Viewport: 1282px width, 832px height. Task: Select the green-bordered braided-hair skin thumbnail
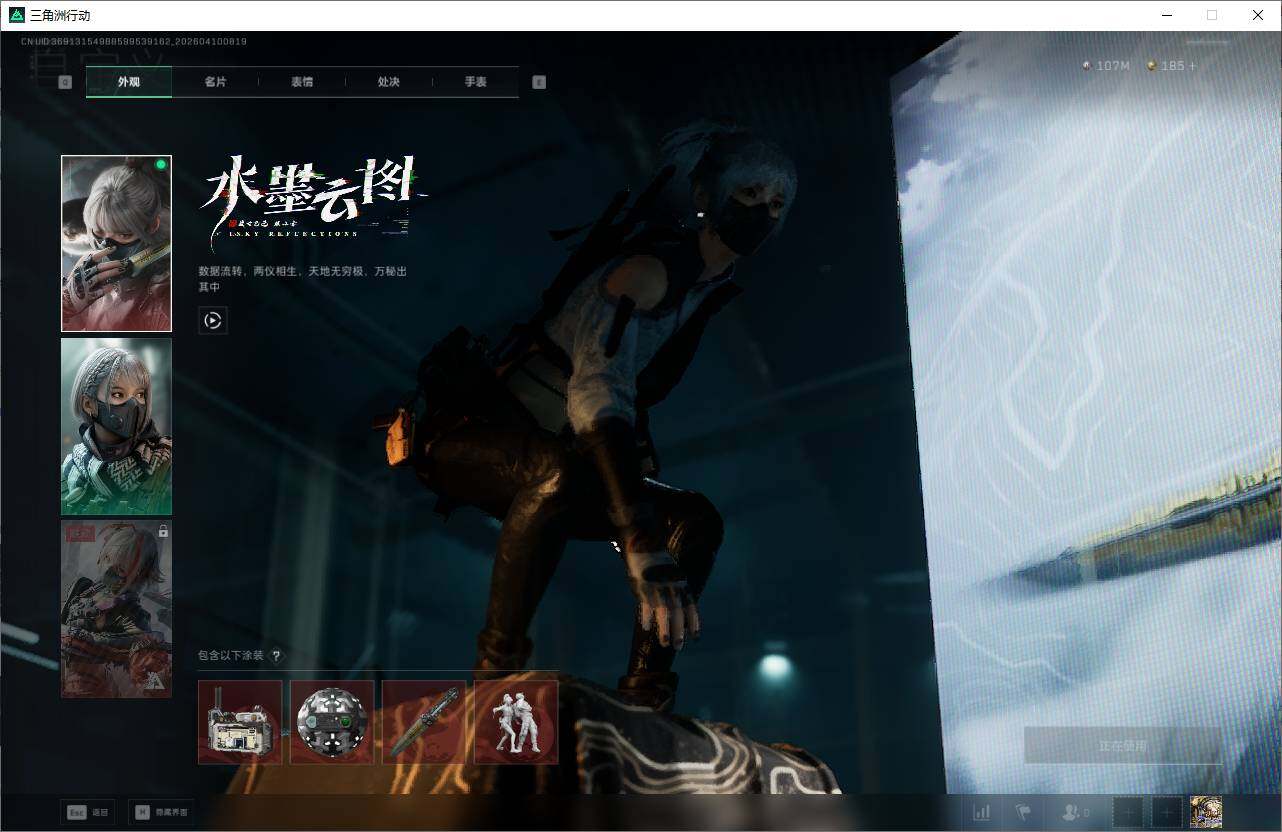[116, 426]
